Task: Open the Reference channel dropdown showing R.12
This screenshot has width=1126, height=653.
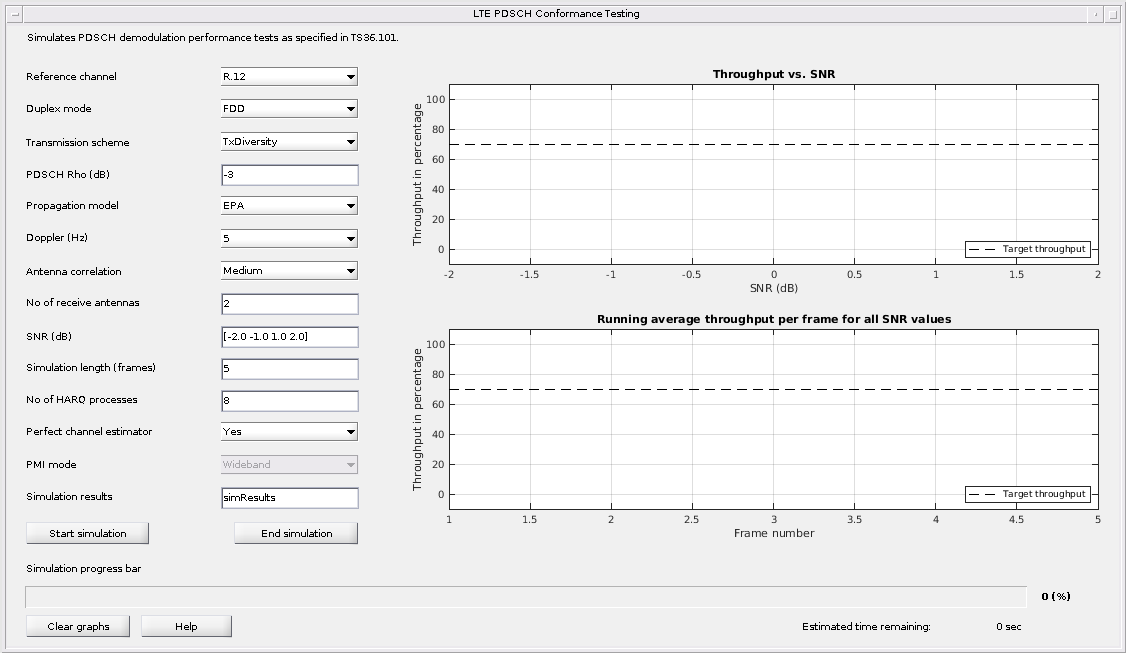Action: [x=289, y=76]
